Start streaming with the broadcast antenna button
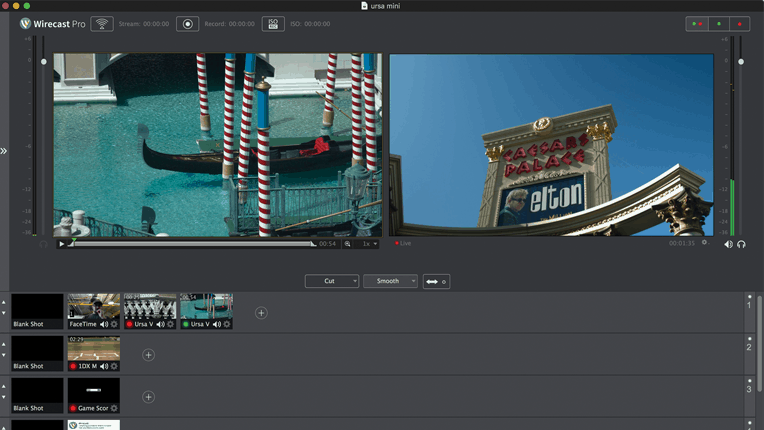 pyautogui.click(x=102, y=24)
